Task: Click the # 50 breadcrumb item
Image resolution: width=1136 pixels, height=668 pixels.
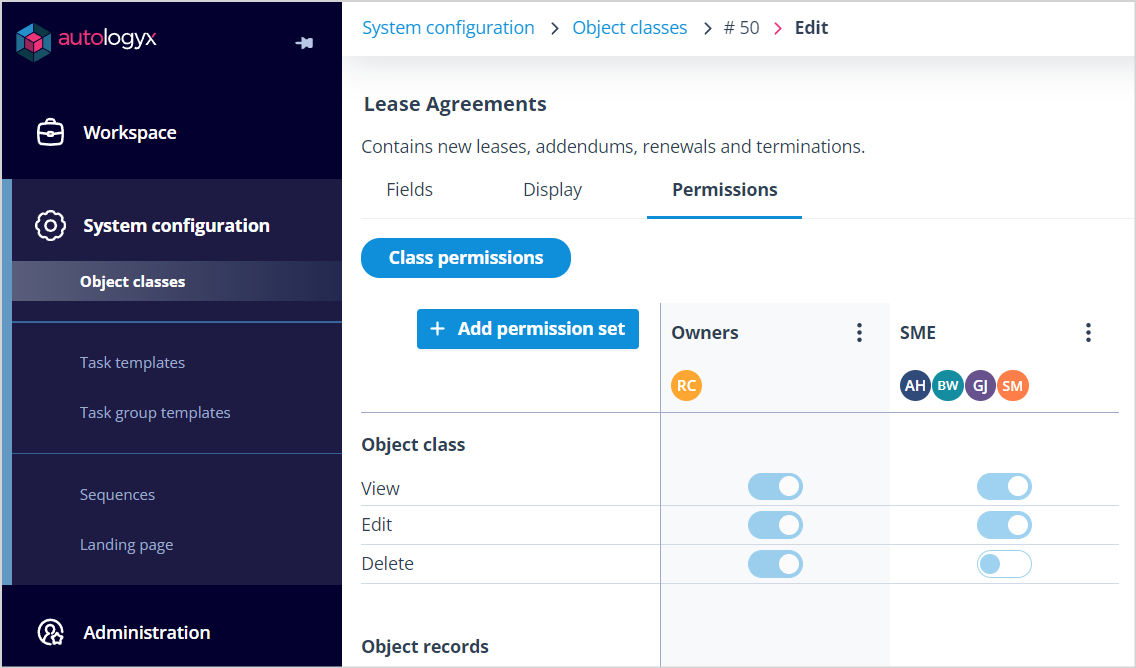Action: point(741,28)
